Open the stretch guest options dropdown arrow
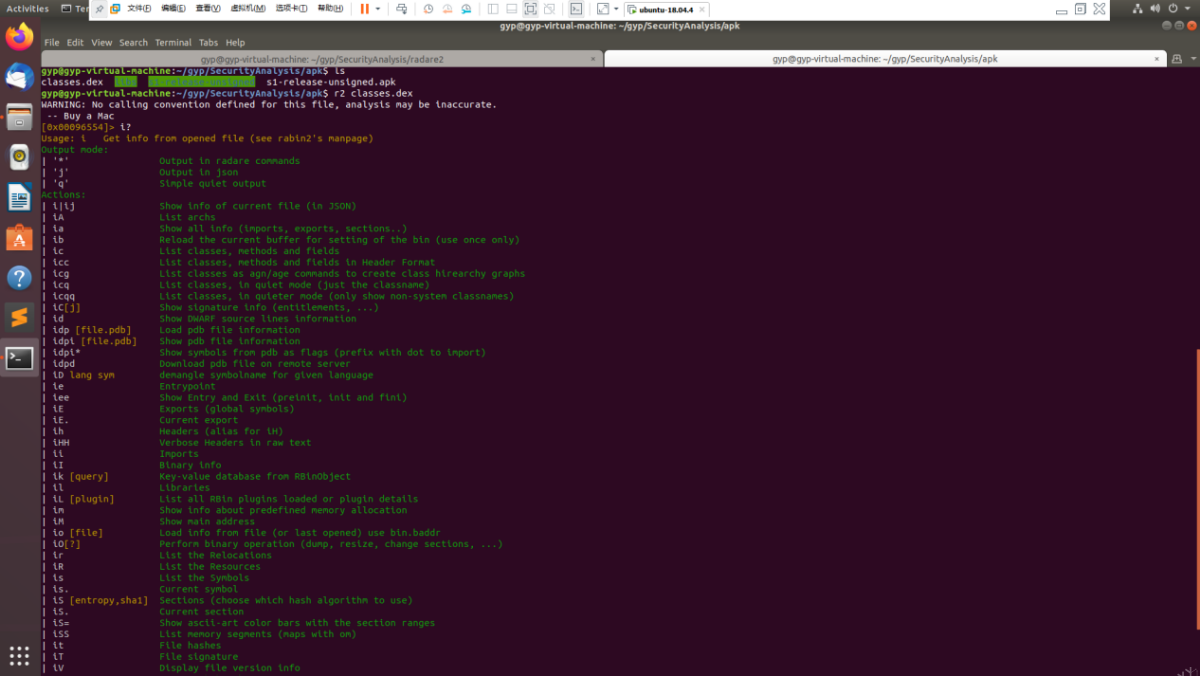Image resolution: width=1200 pixels, height=676 pixels. [615, 8]
